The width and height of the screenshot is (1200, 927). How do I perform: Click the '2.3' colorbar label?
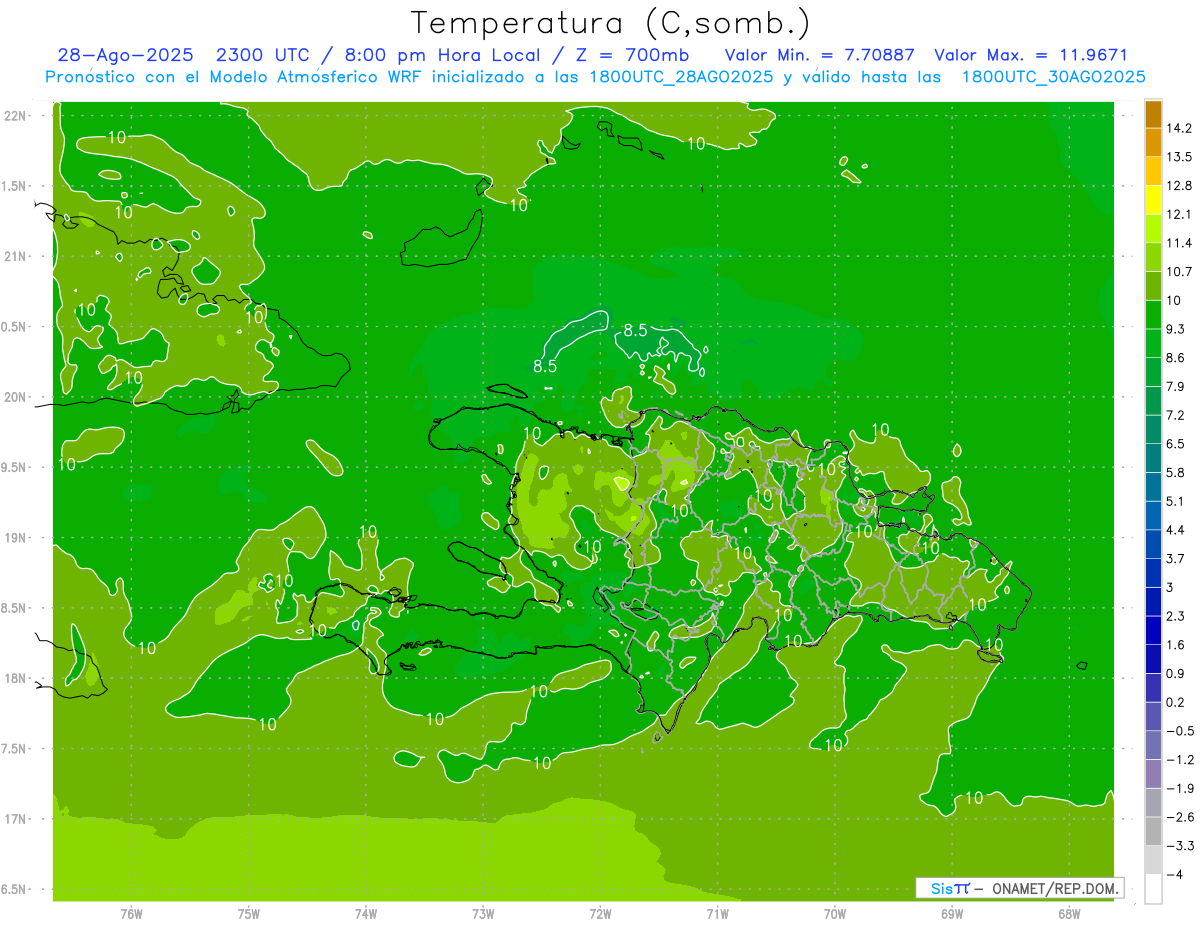tap(1176, 616)
